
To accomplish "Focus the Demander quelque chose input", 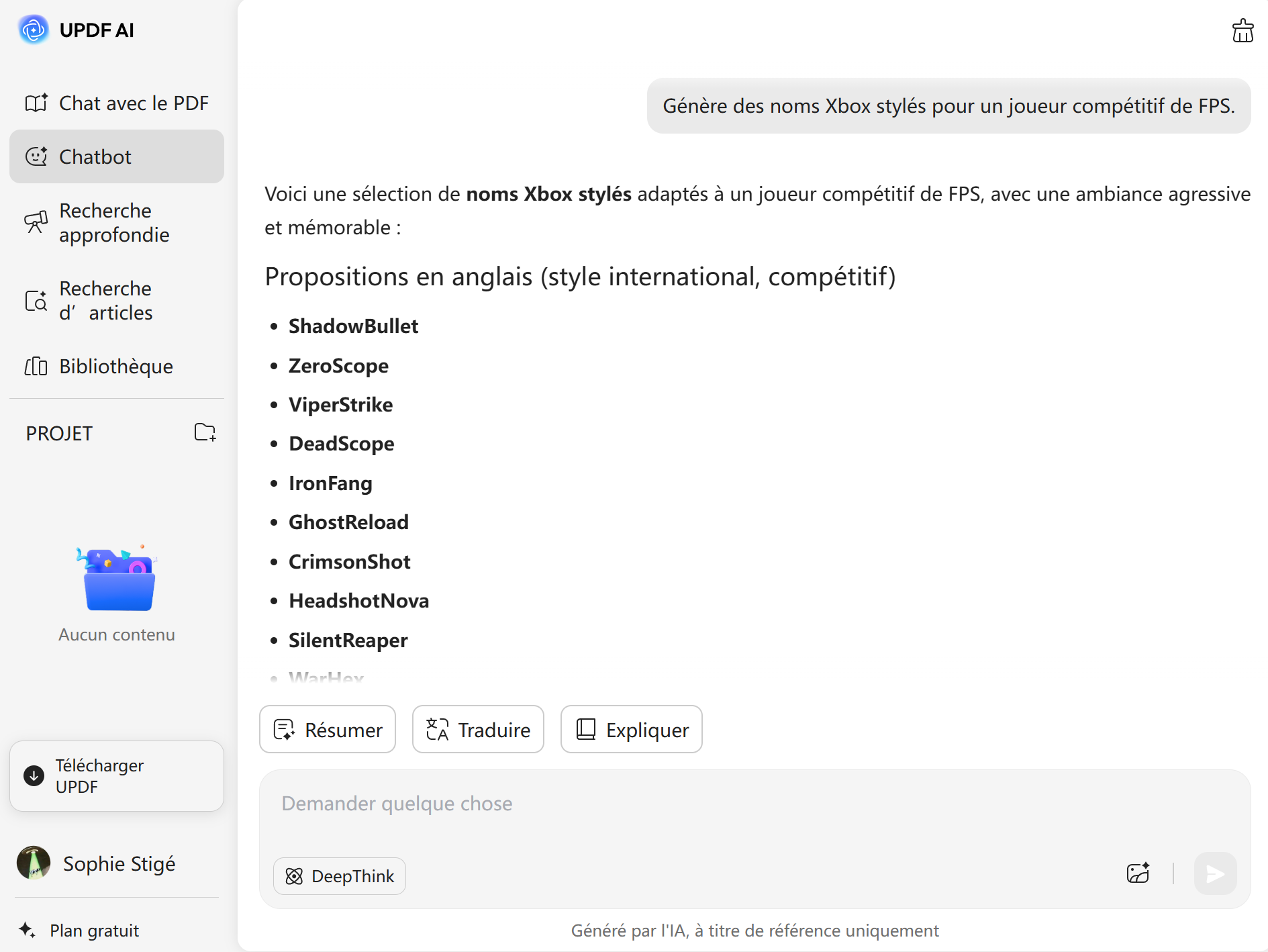I will point(738,804).
